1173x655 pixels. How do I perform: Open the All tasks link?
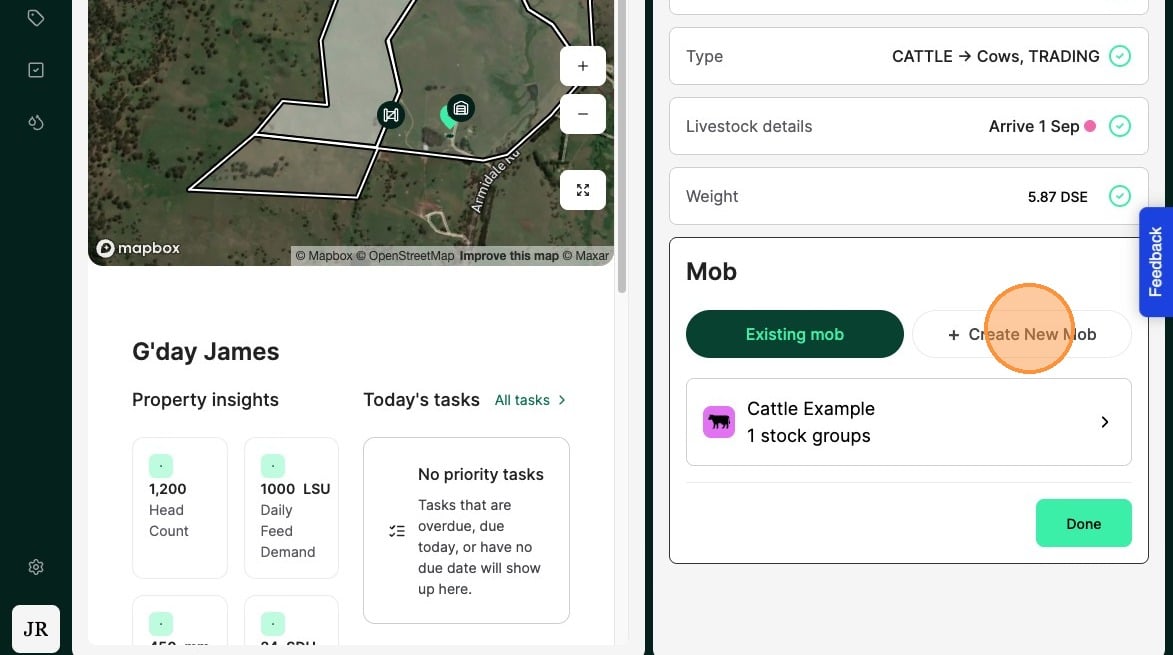pyautogui.click(x=530, y=400)
